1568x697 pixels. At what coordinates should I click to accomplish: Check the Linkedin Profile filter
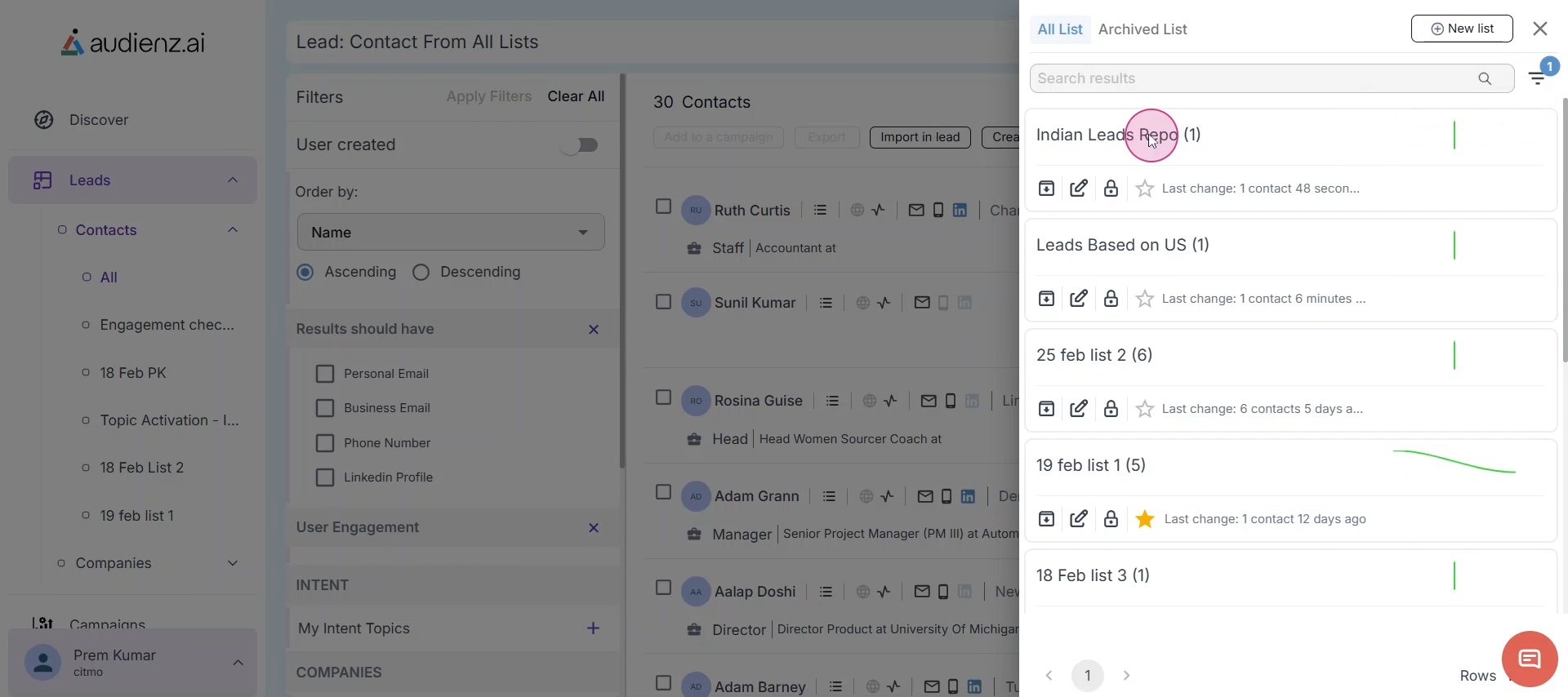coord(325,477)
